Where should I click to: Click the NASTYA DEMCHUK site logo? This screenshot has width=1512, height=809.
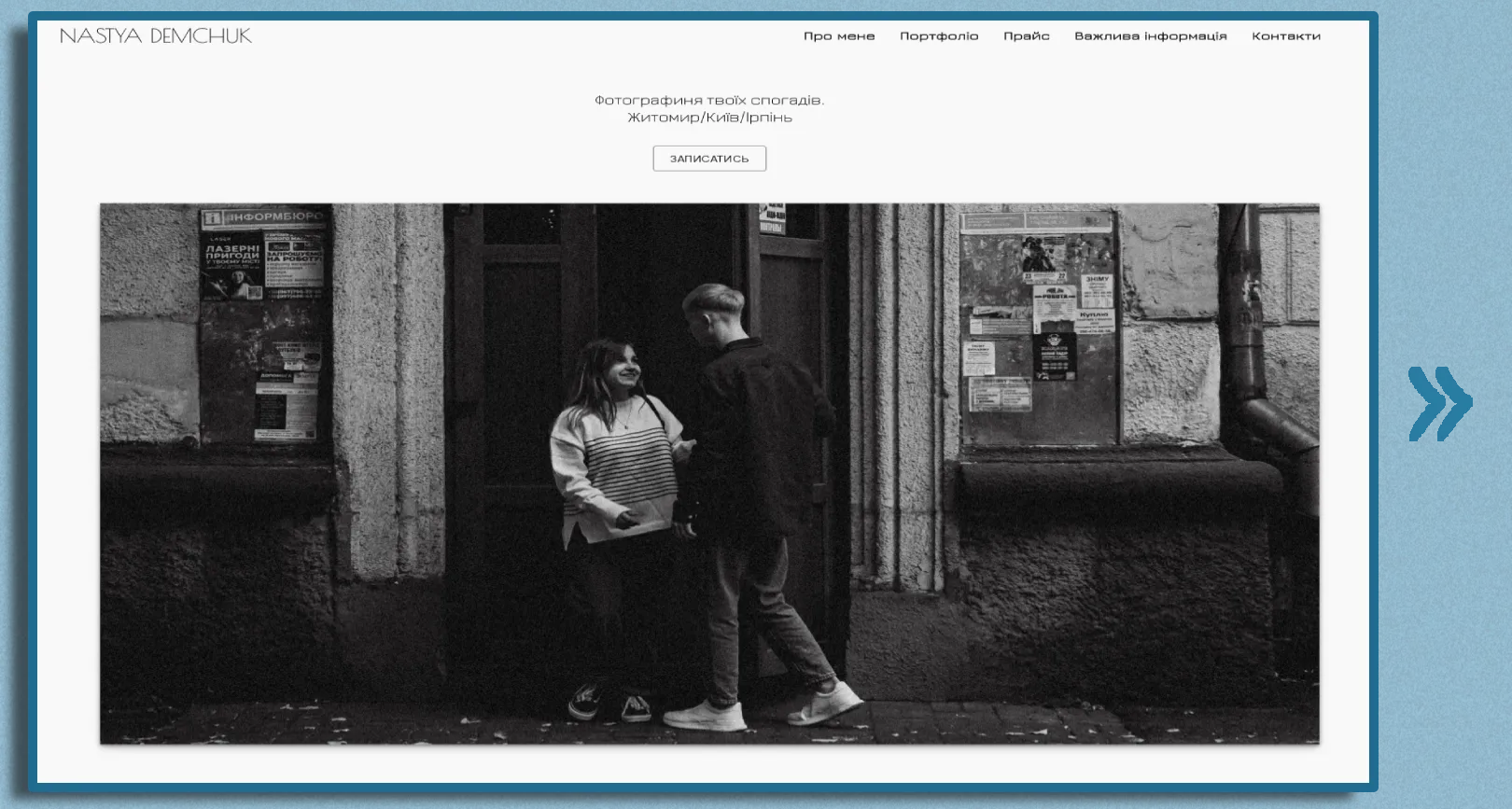pos(156,35)
